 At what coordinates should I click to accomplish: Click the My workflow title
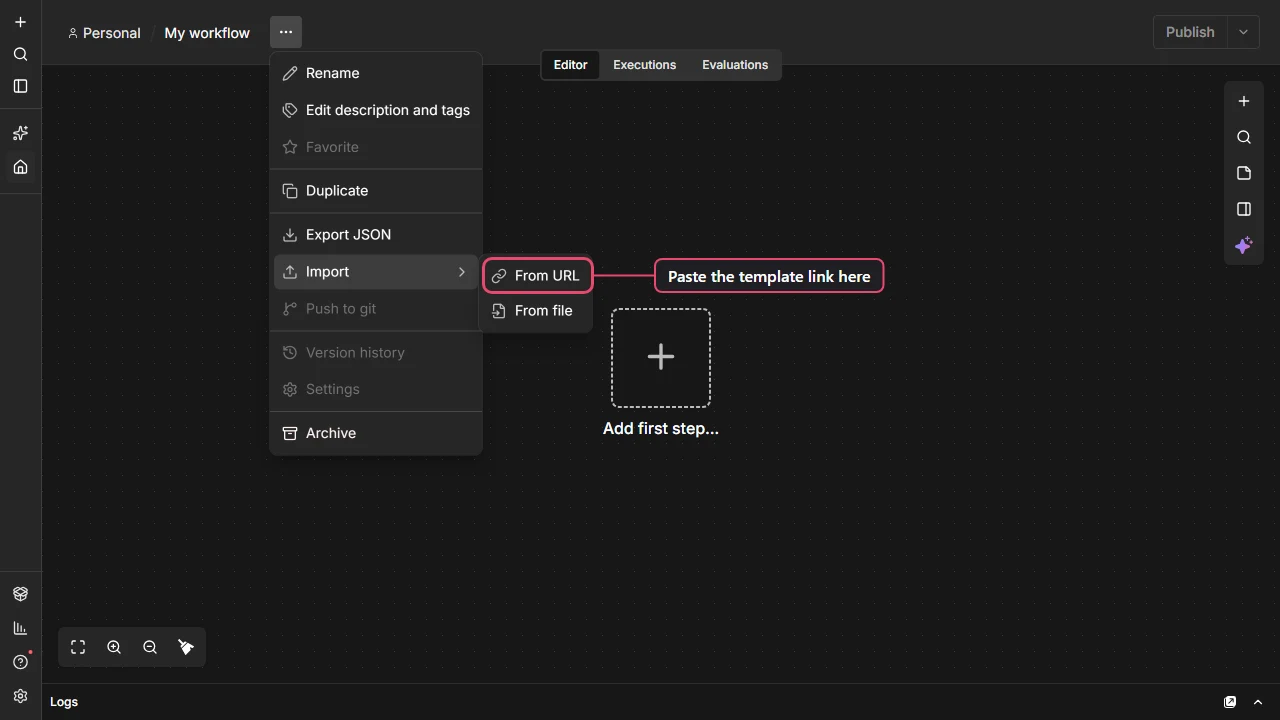[x=207, y=33]
